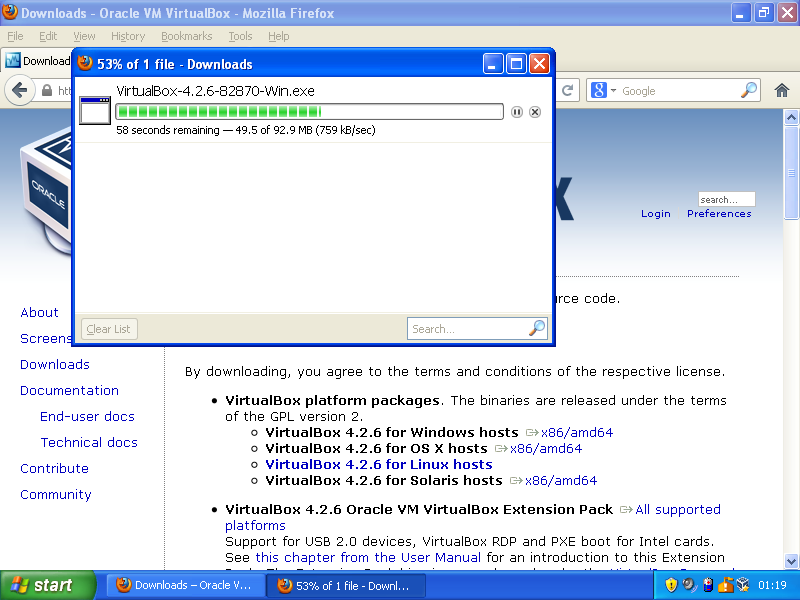Open the Technical docs link

tap(89, 442)
